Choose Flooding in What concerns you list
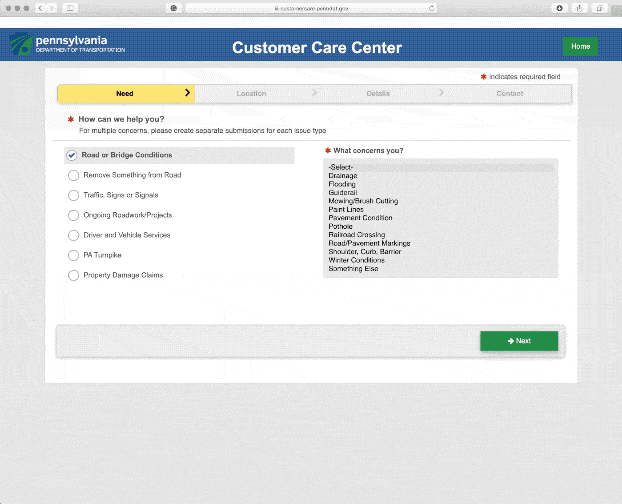The width and height of the screenshot is (622, 504). [x=342, y=184]
